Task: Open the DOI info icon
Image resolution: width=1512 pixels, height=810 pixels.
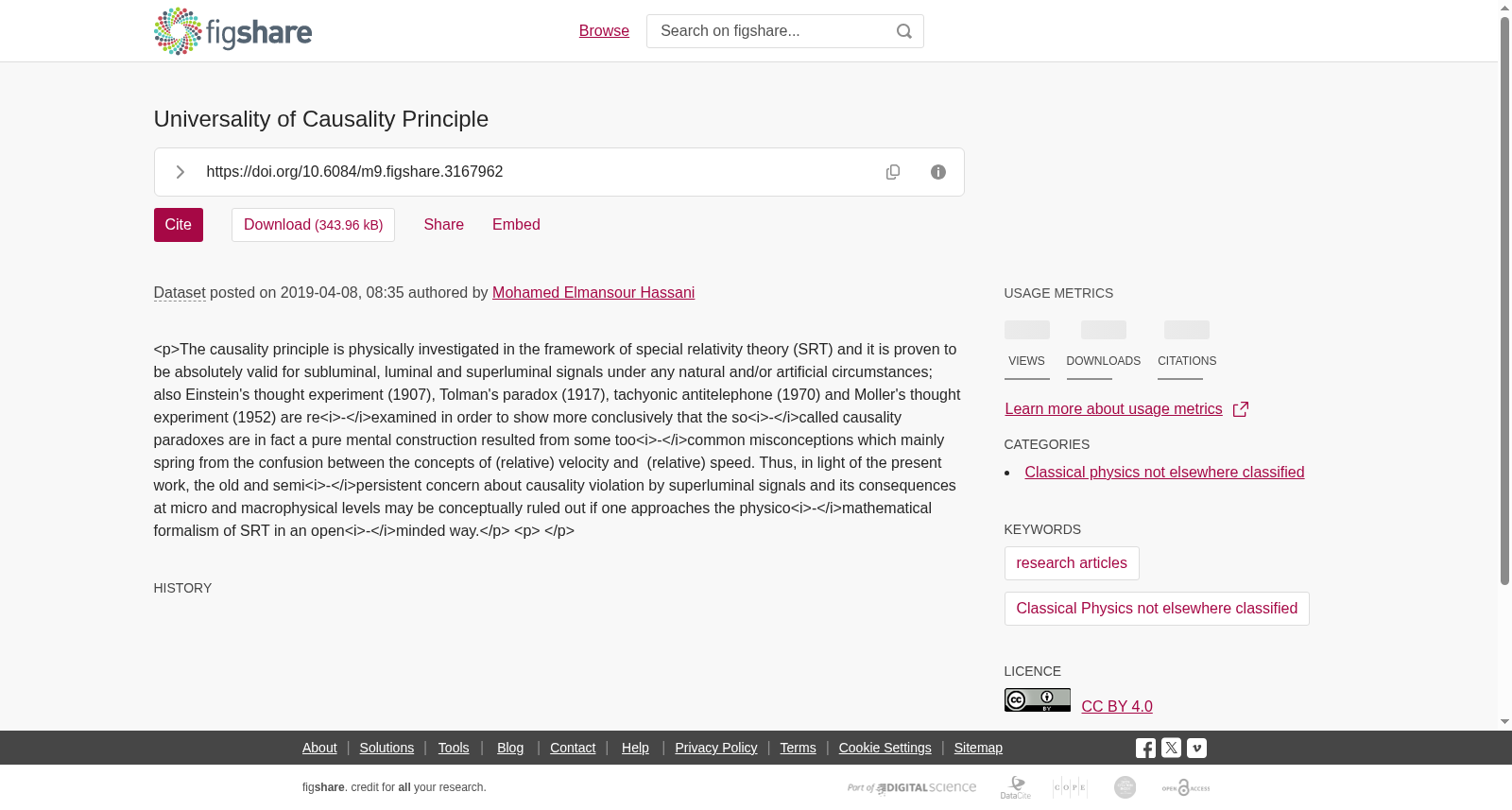Action: 938,172
